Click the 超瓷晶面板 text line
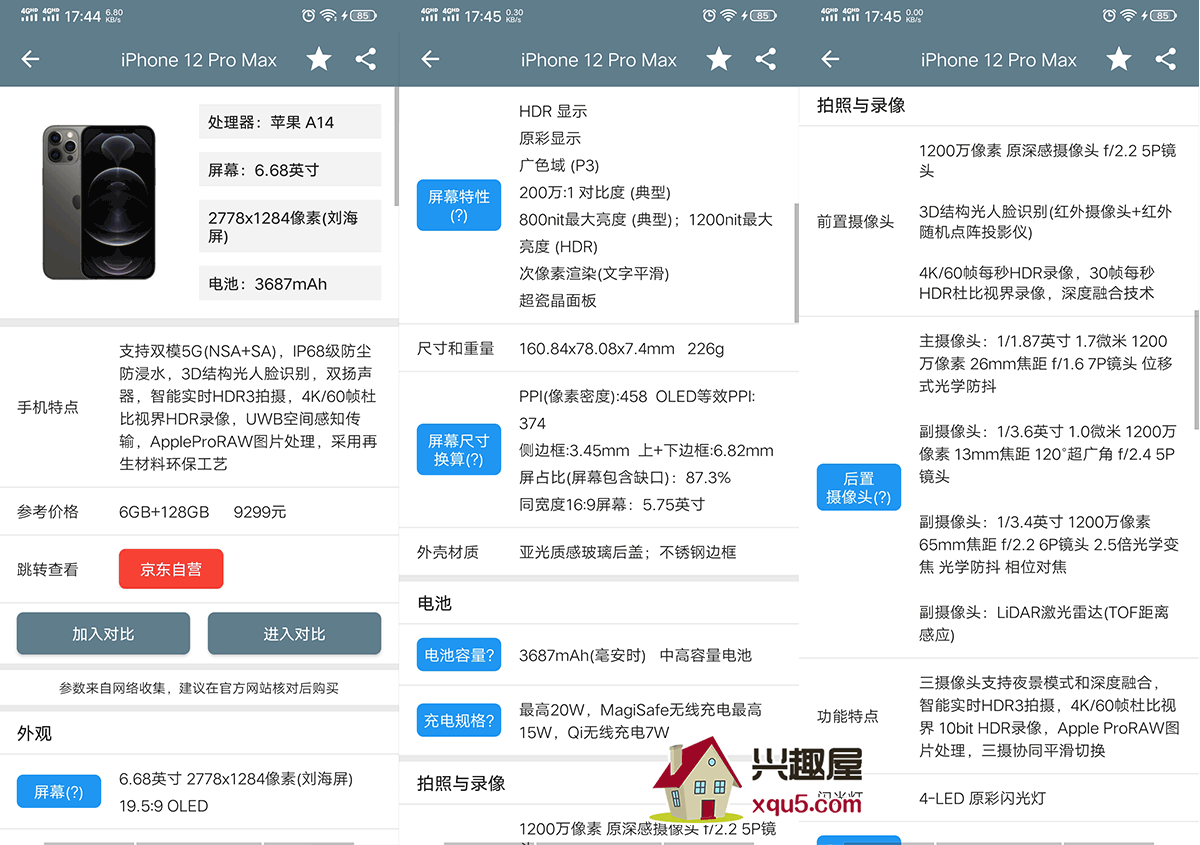 (558, 300)
